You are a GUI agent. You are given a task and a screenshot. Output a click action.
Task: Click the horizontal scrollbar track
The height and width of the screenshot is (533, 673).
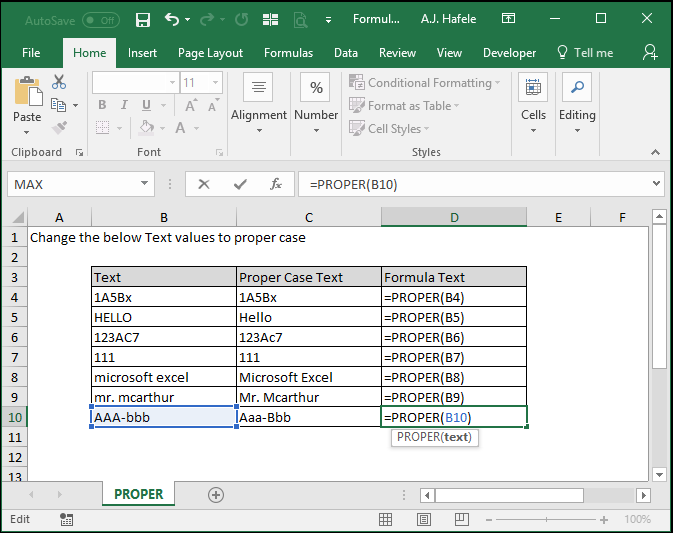(609, 495)
